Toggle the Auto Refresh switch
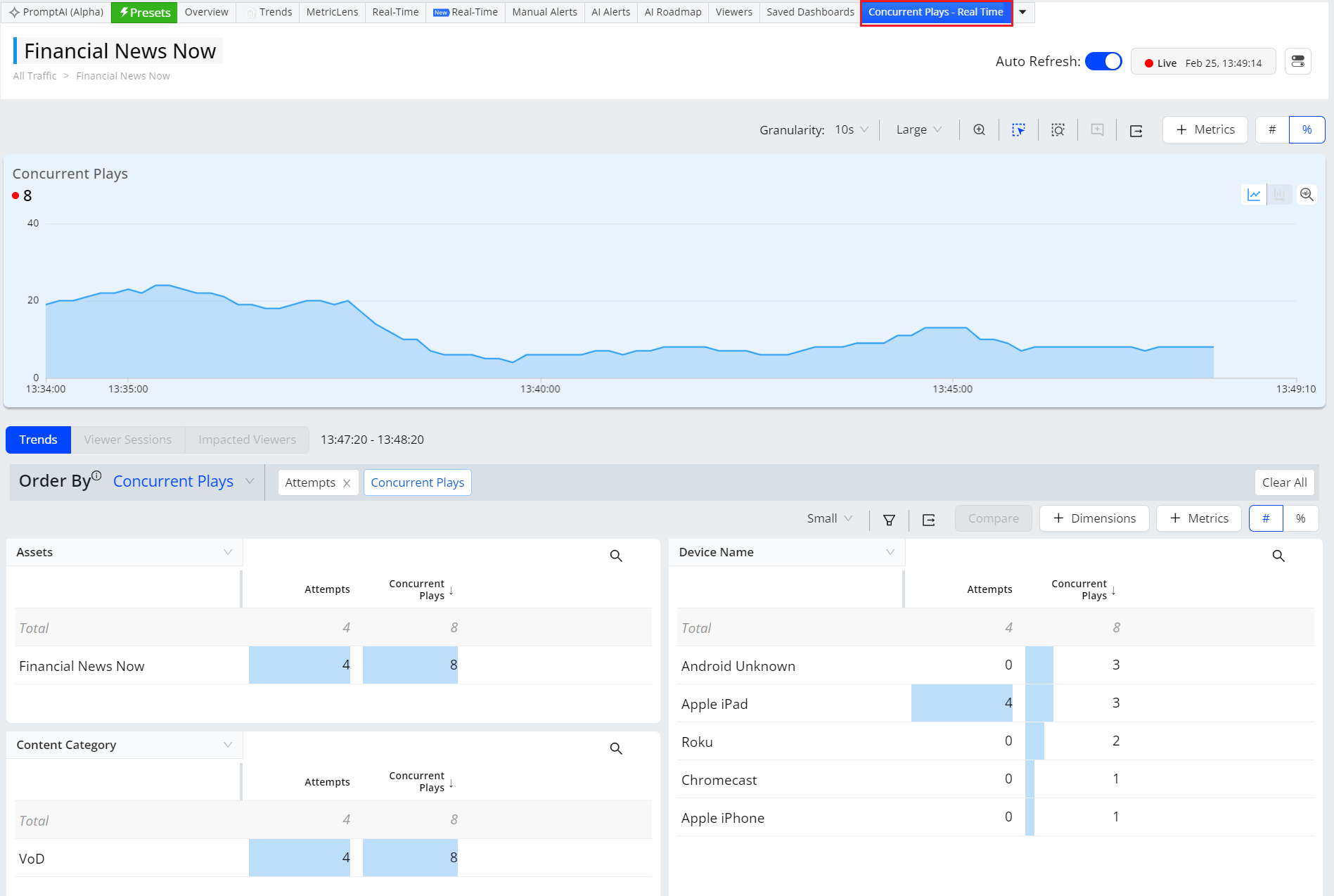The image size is (1334, 896). coord(1103,62)
